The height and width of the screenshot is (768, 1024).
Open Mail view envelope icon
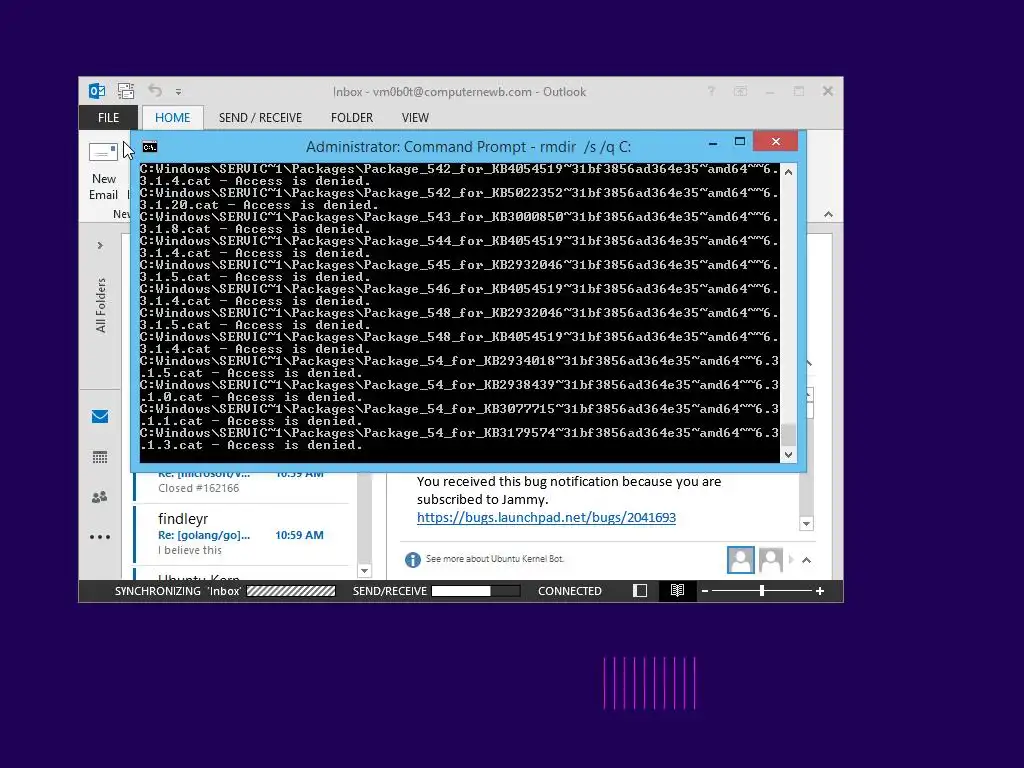click(x=100, y=417)
